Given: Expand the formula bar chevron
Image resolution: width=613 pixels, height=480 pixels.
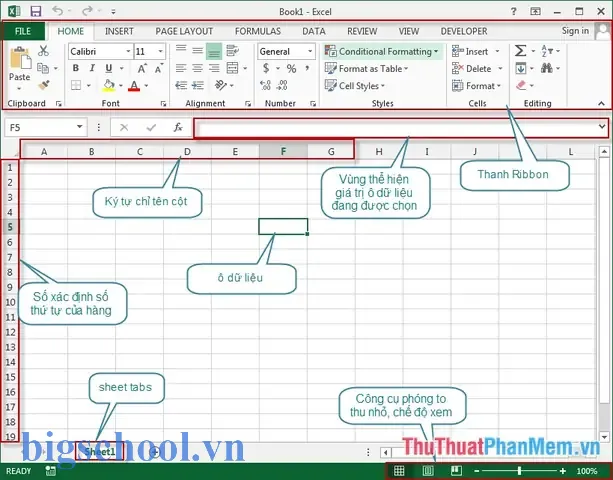Looking at the screenshot, I should (x=602, y=127).
